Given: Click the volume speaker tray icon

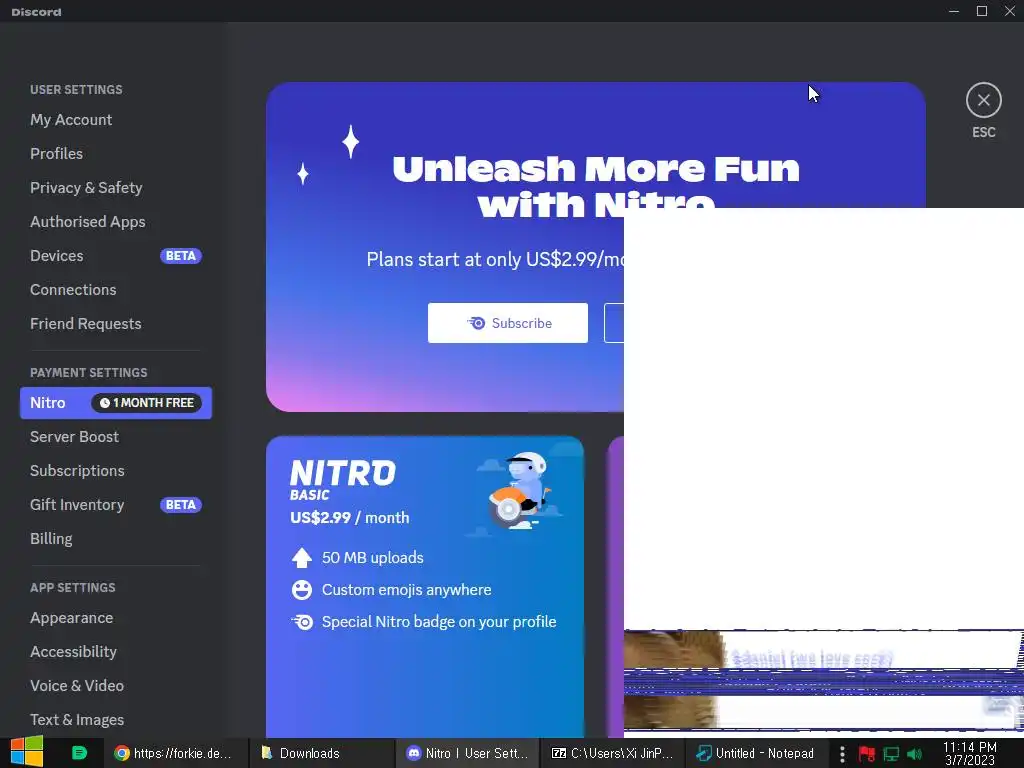Looking at the screenshot, I should [x=914, y=754].
